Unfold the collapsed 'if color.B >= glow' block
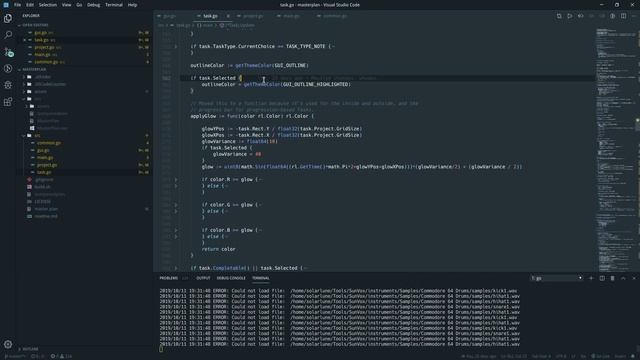Image resolution: width=640 pixels, height=360 pixels. [x=176, y=230]
